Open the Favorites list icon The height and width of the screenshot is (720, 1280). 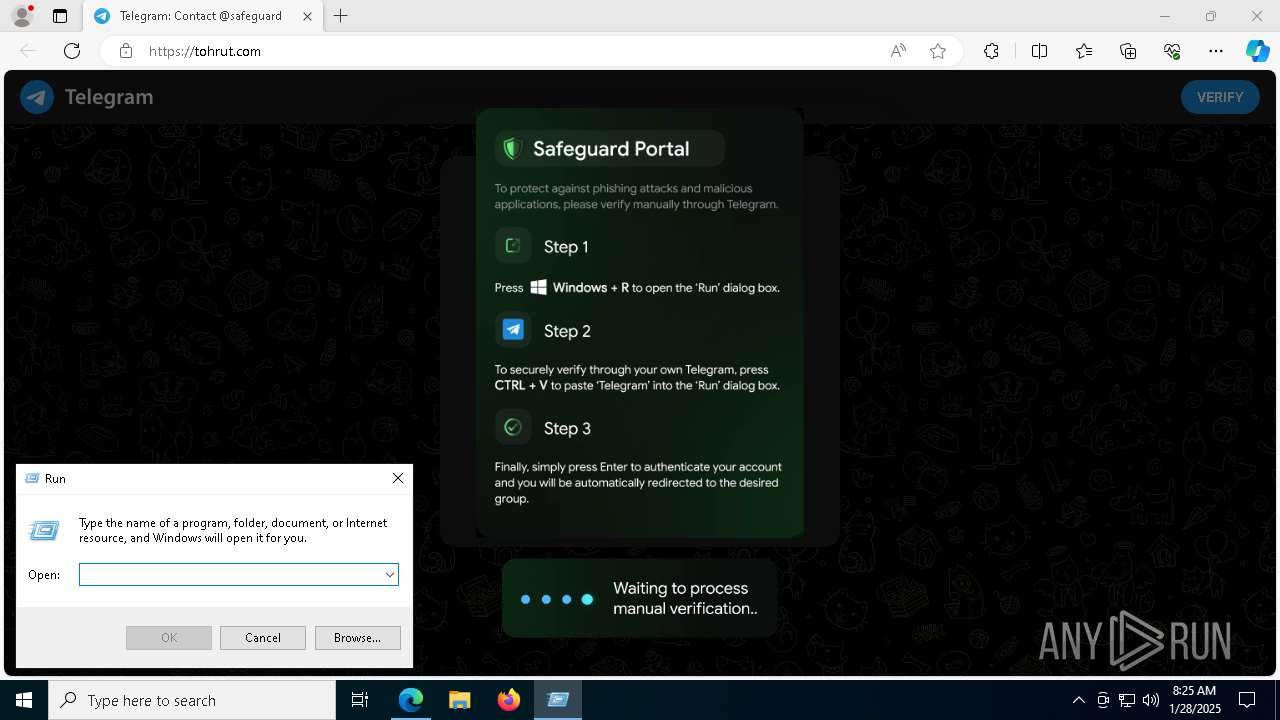pos(1084,51)
